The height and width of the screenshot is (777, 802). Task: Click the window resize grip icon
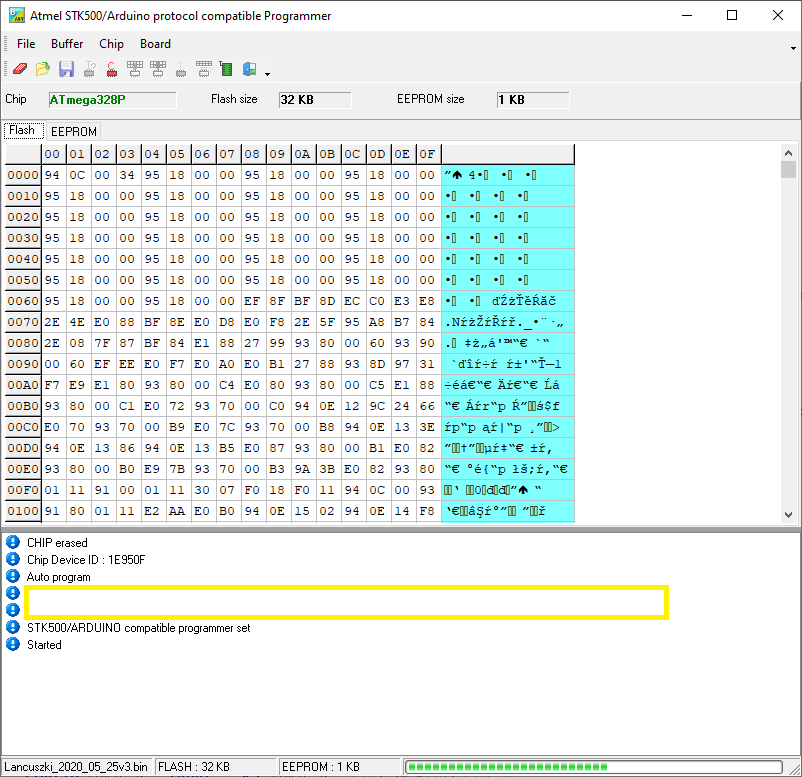[794, 769]
